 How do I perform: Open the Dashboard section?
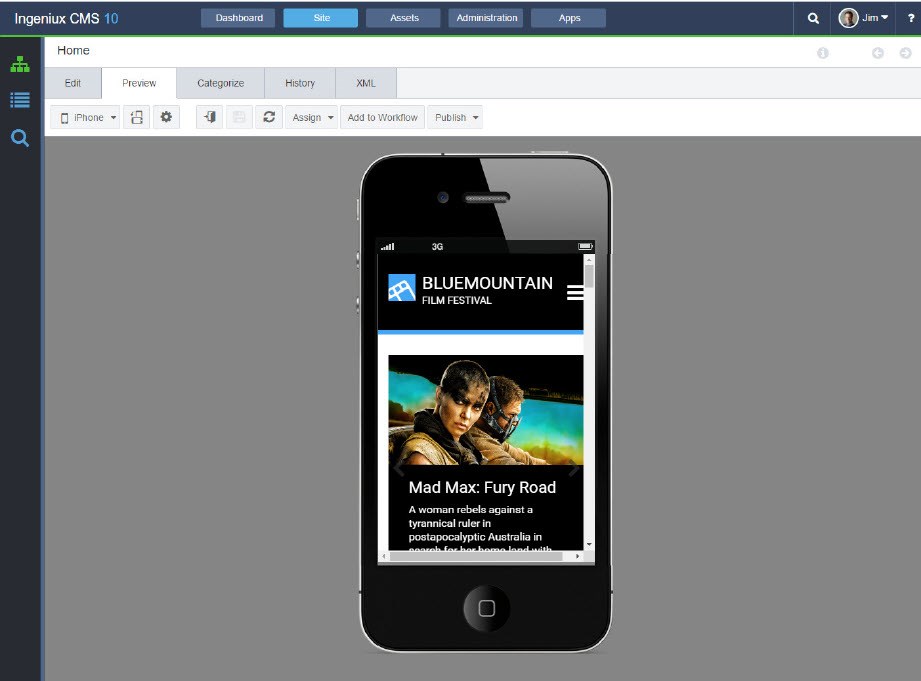[x=238, y=18]
